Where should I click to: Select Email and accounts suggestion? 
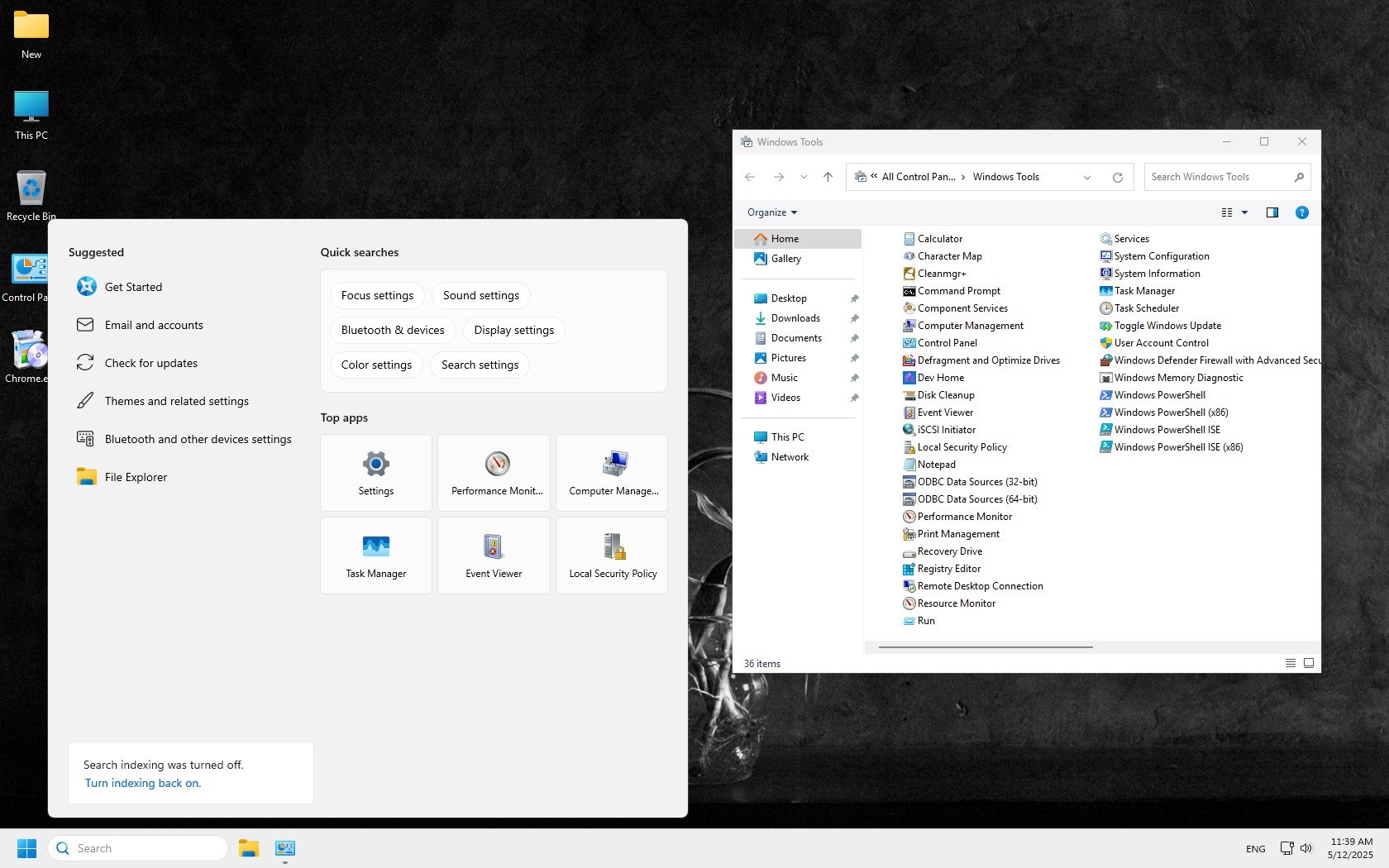coord(154,325)
